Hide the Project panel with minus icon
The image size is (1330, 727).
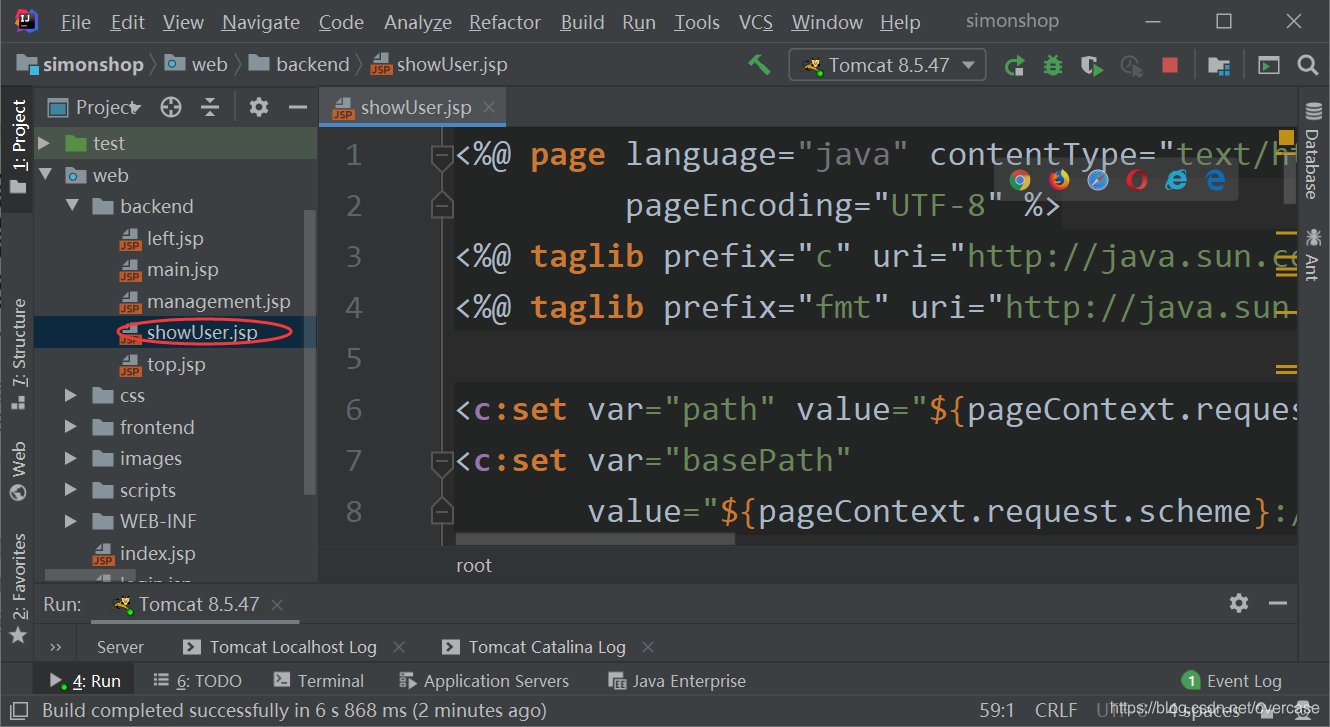pyautogui.click(x=297, y=107)
